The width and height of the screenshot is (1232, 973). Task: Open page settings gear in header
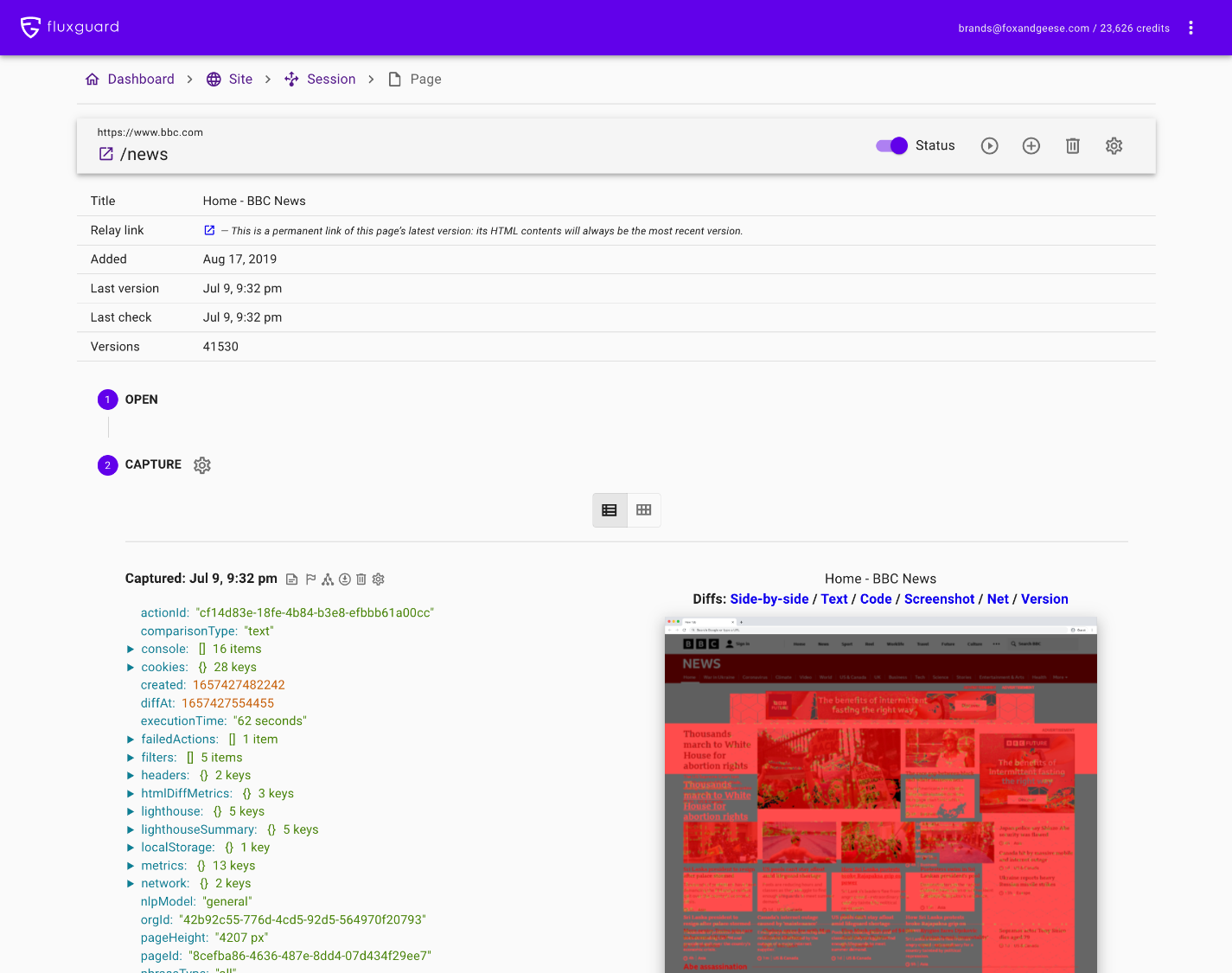tap(1114, 146)
